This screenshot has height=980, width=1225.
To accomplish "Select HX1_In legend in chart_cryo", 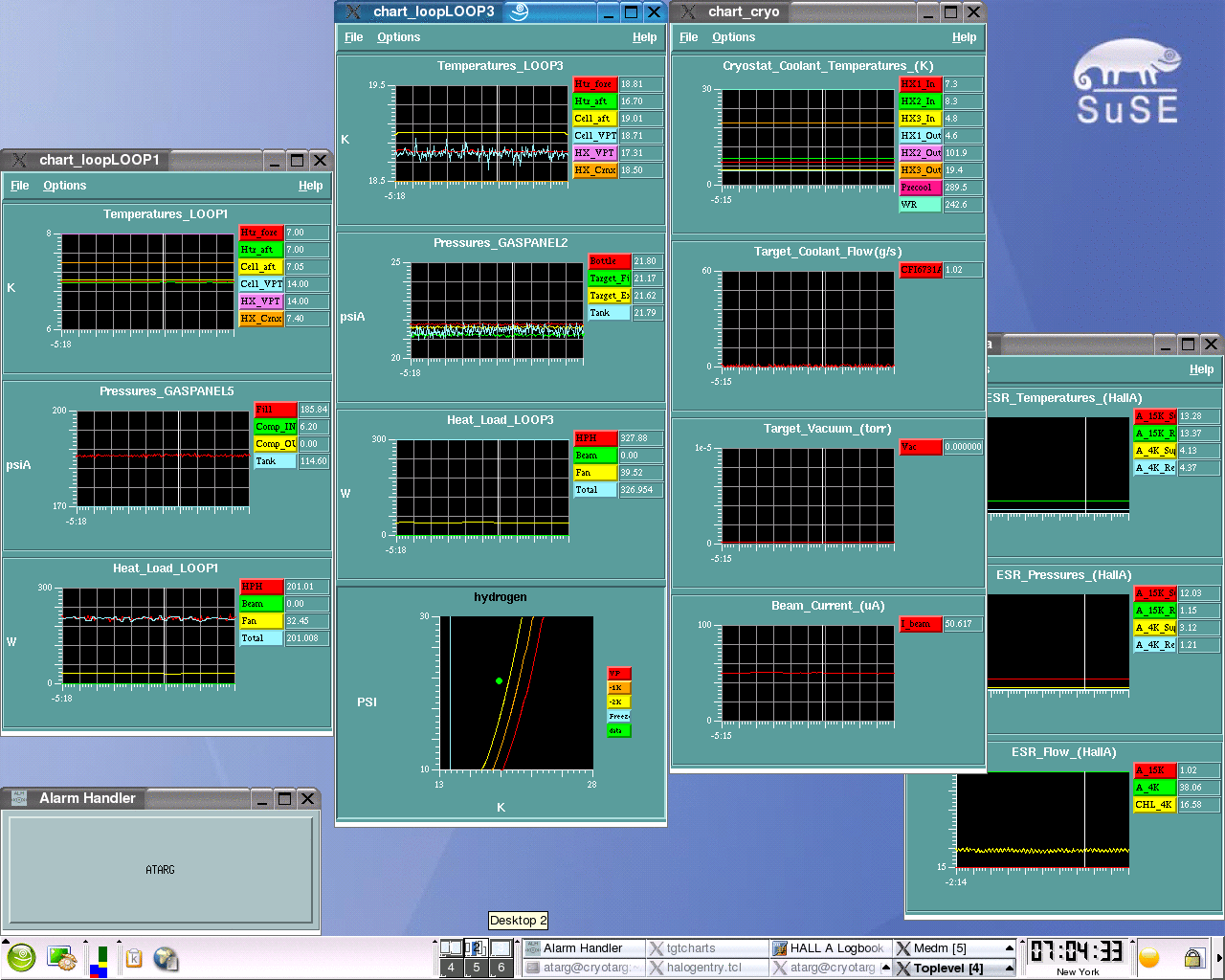I will pos(921,84).
